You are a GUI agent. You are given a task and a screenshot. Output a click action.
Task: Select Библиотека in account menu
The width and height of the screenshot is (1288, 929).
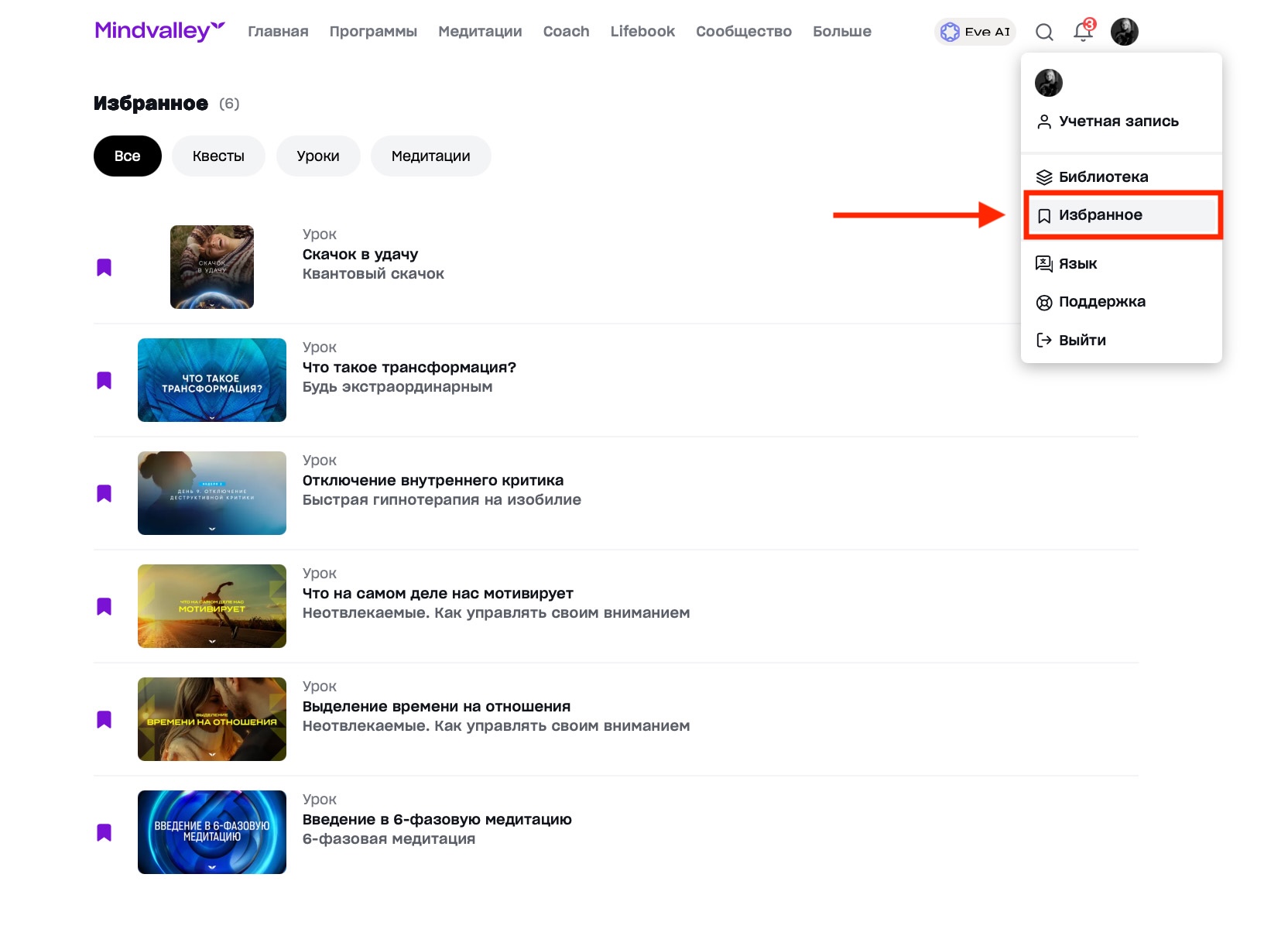[1103, 177]
